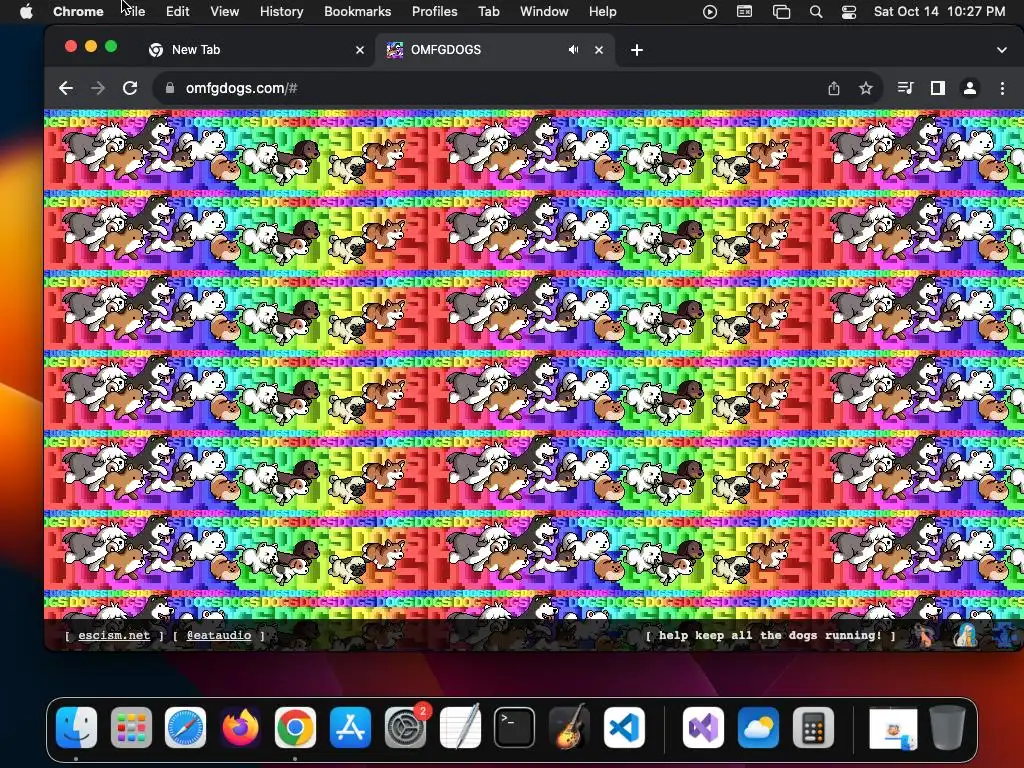This screenshot has height=768, width=1024.
Task: Launch Safari from the Dock
Action: click(185, 728)
